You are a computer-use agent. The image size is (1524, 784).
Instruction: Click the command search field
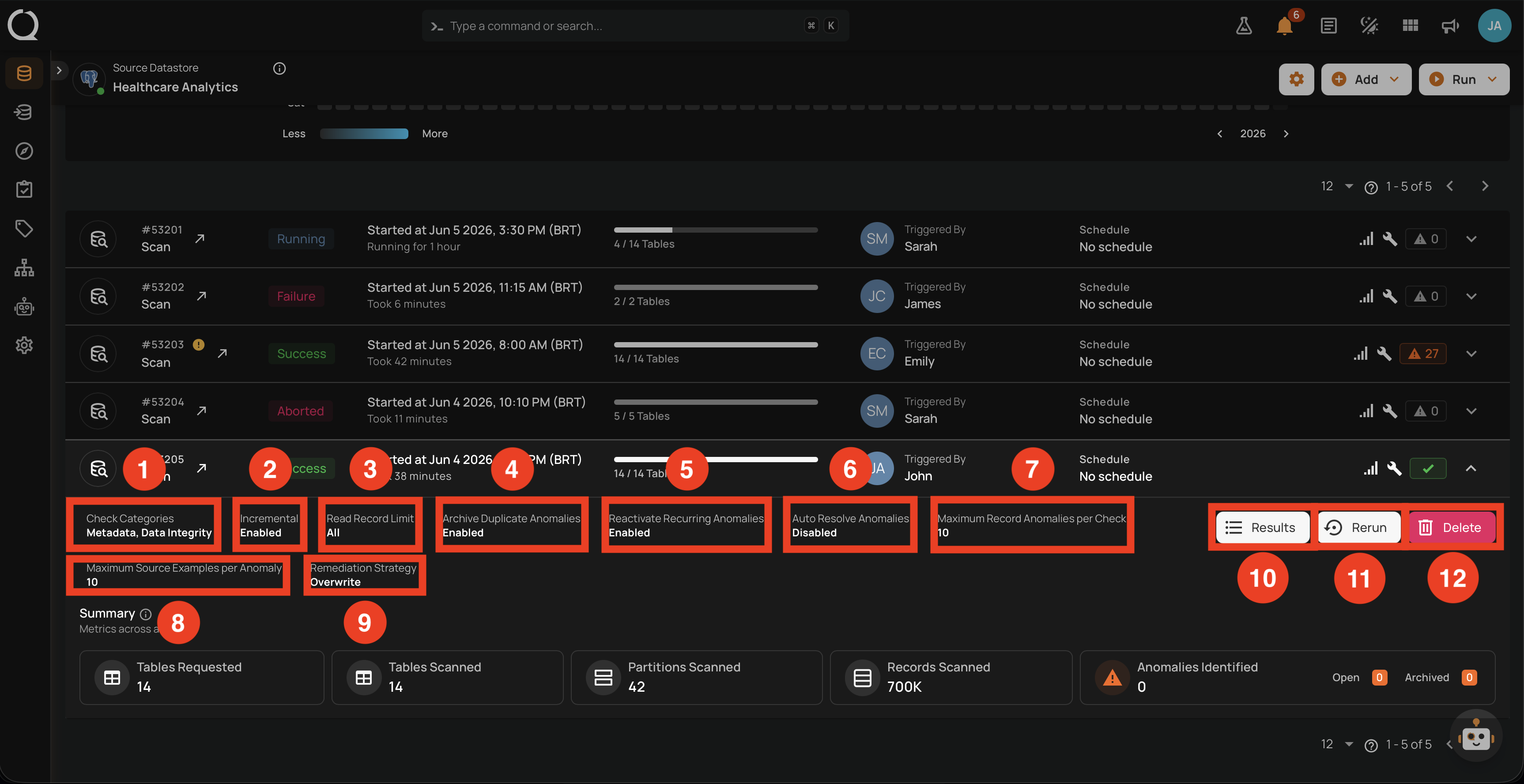point(635,26)
